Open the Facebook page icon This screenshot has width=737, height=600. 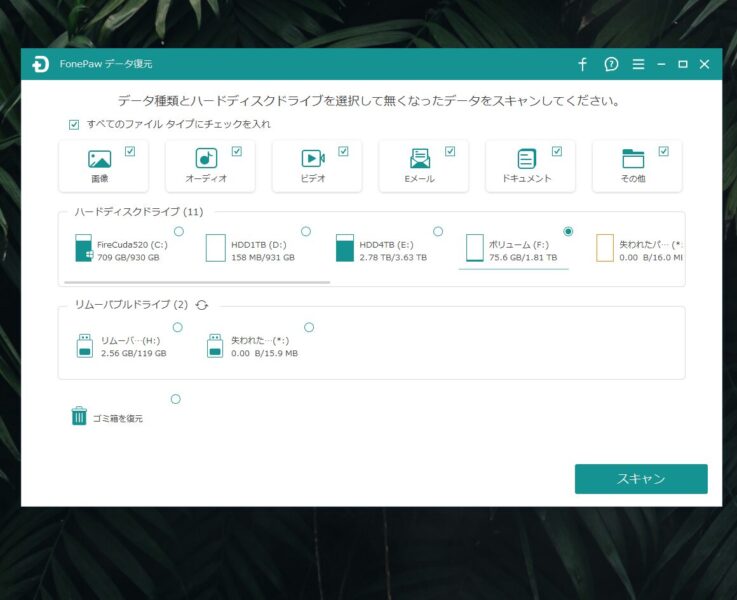pos(582,64)
